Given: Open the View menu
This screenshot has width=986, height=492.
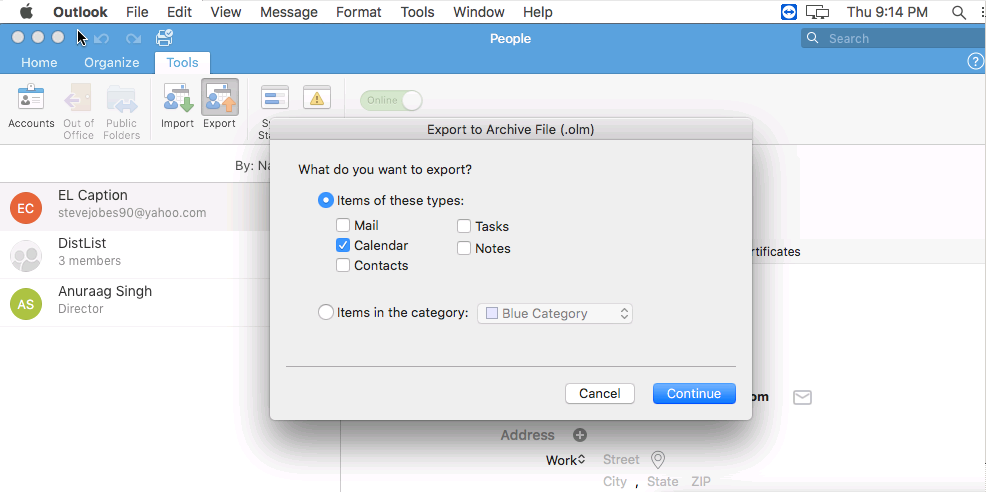Looking at the screenshot, I should click(226, 12).
